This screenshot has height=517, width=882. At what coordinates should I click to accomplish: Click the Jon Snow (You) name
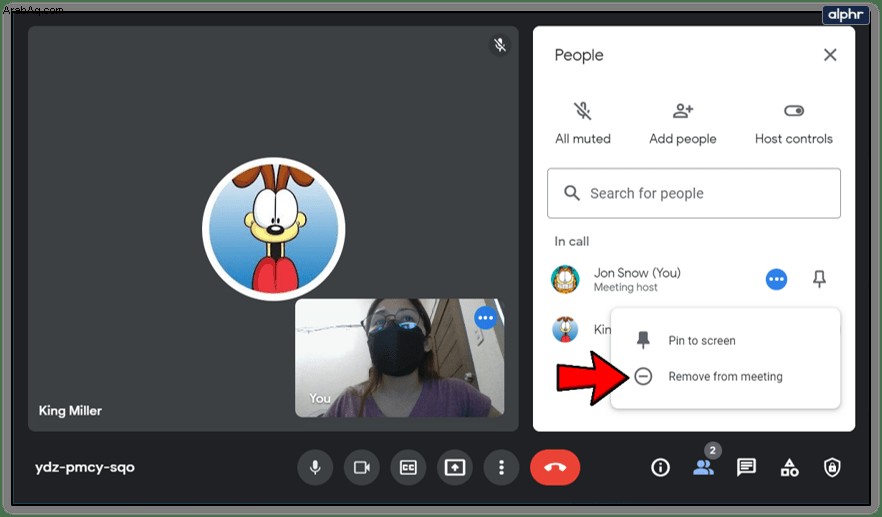[x=637, y=273]
